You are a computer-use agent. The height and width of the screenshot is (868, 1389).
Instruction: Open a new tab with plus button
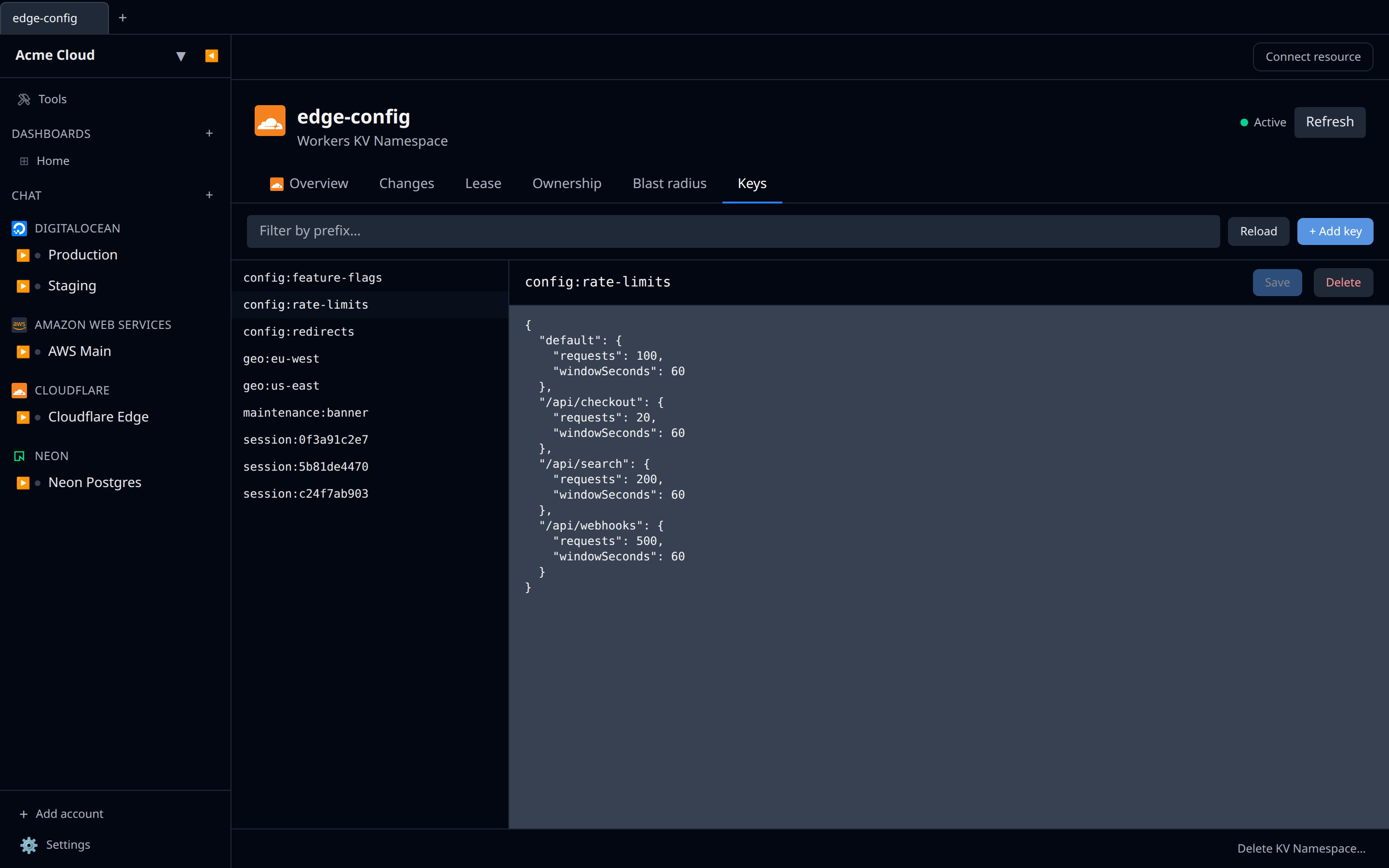122,18
